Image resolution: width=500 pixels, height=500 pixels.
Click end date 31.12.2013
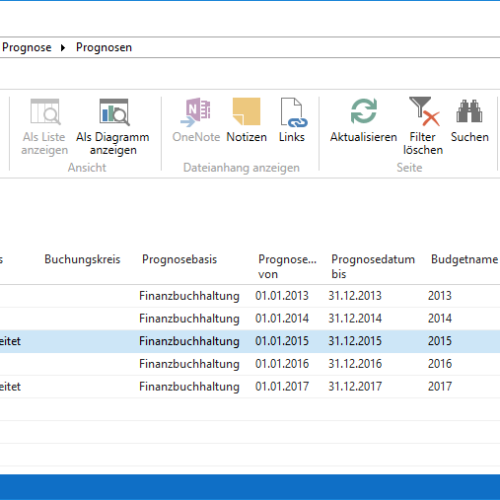(355, 296)
